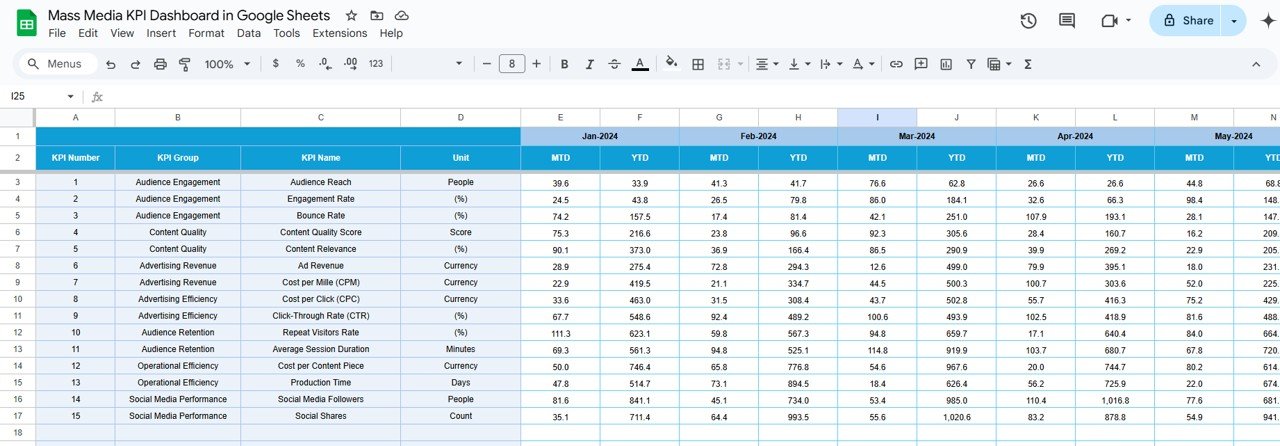
Task: Click the Share button
Action: 1186,21
